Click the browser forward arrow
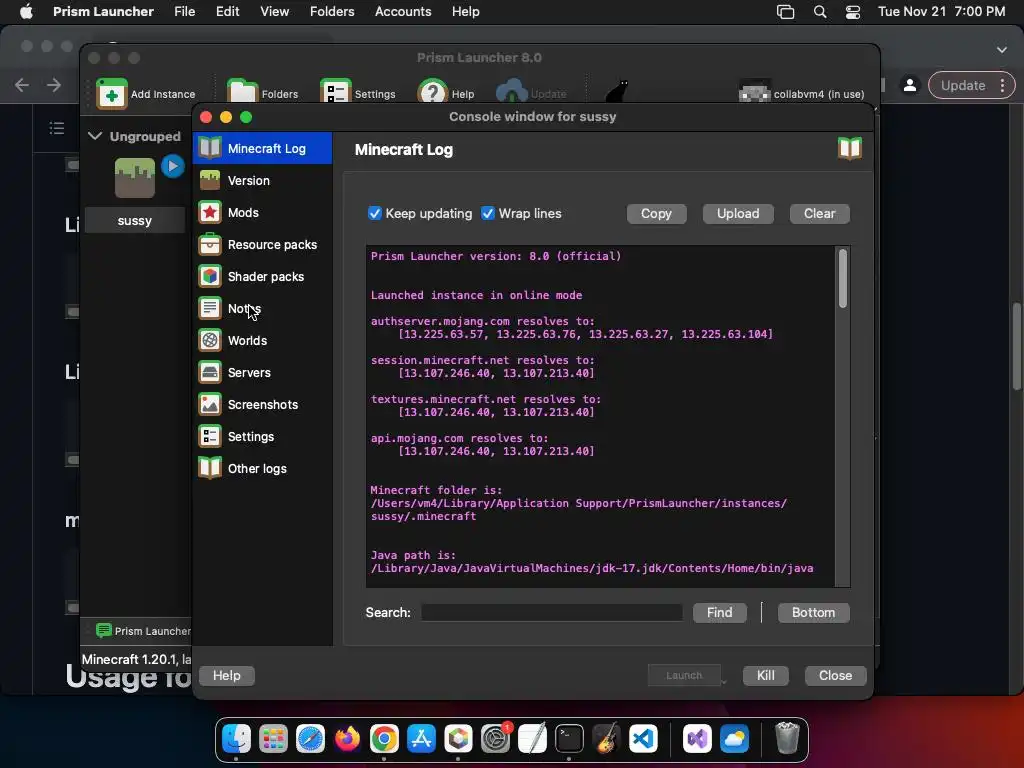Image resolution: width=1024 pixels, height=768 pixels. click(54, 85)
